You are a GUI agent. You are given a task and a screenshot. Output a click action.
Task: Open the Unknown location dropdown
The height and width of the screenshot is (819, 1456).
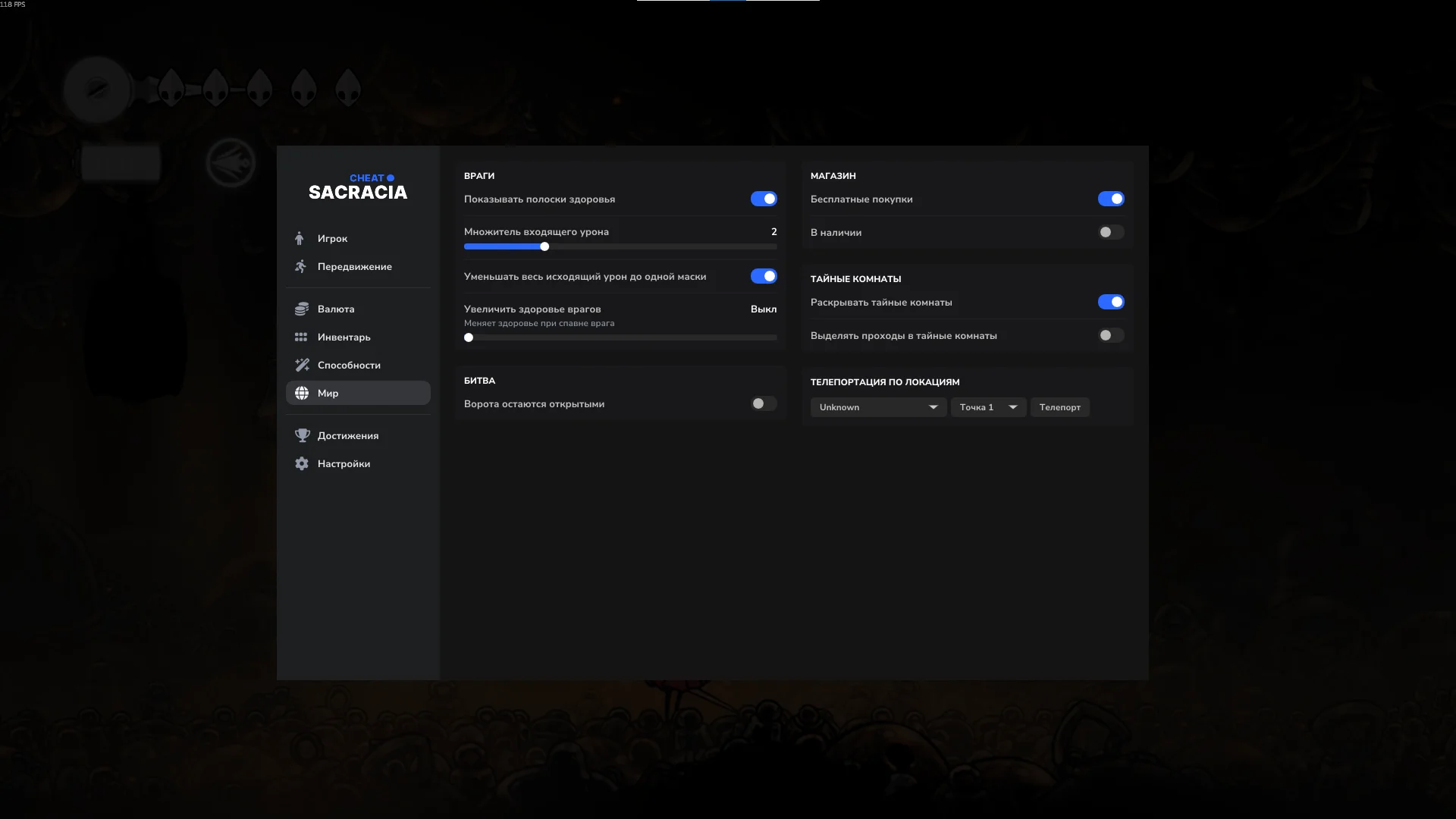click(878, 407)
